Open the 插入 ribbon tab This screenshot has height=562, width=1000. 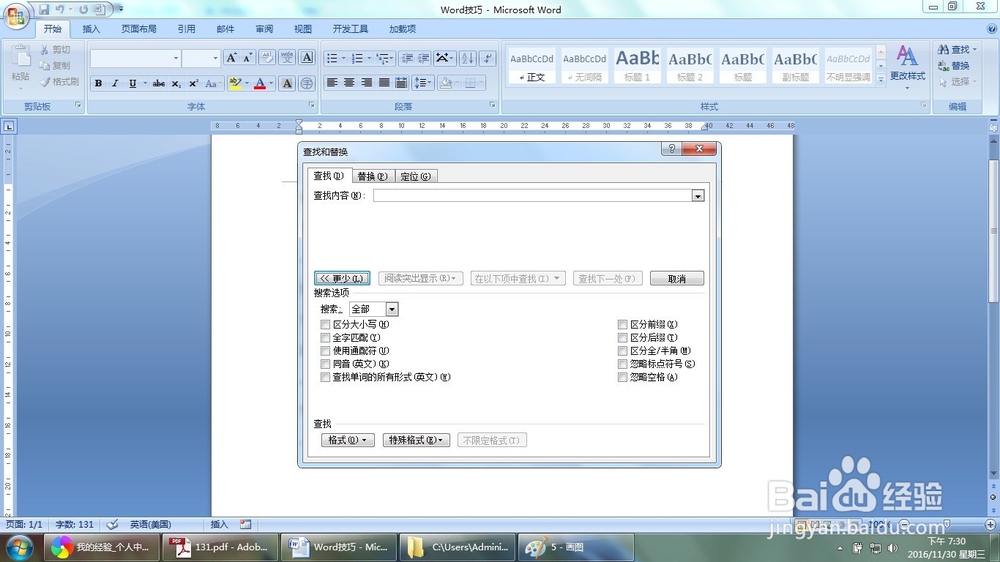click(91, 29)
